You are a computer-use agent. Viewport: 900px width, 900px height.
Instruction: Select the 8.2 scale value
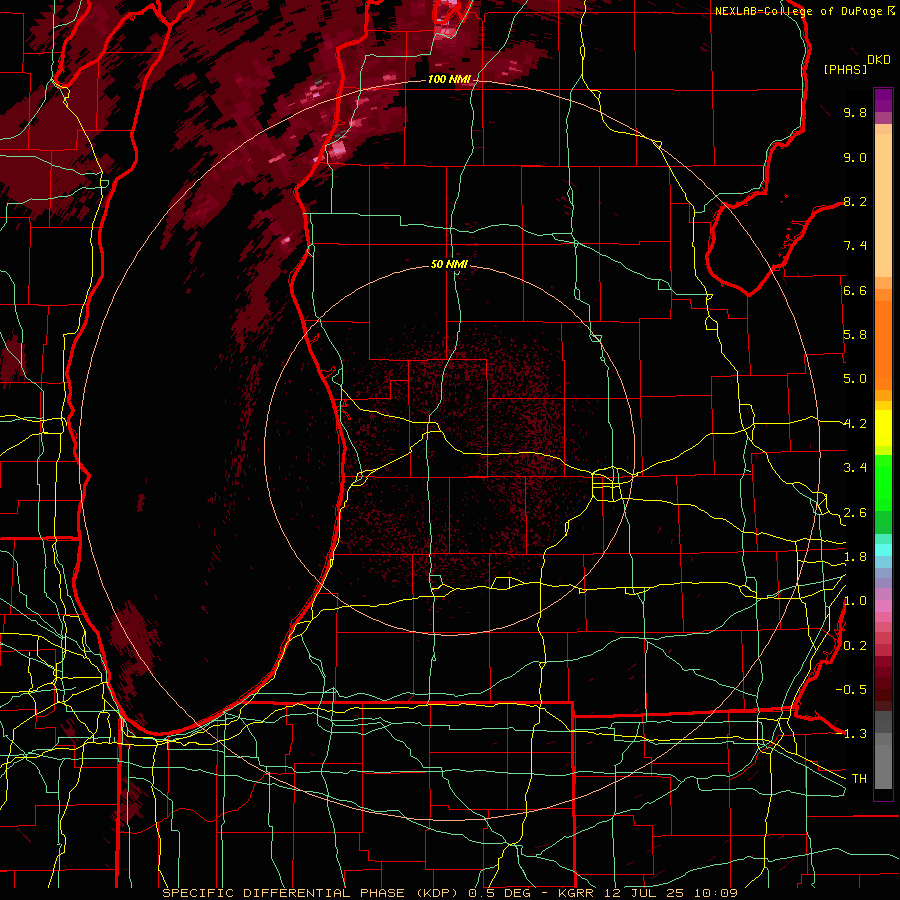click(855, 202)
